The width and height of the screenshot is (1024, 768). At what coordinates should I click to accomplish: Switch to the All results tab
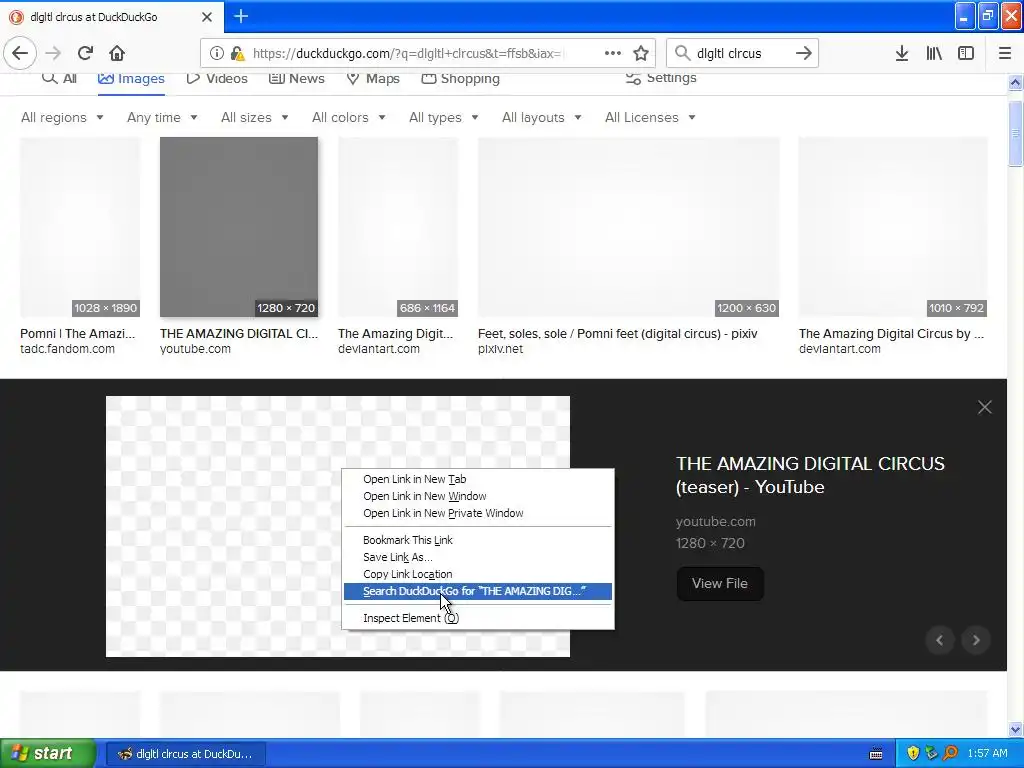tap(59, 78)
